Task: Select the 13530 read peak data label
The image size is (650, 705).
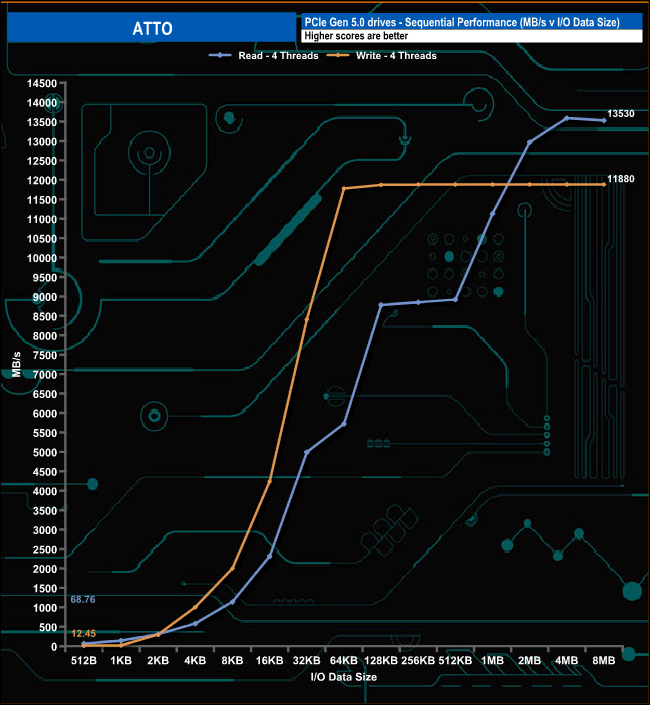Action: pyautogui.click(x=621, y=114)
